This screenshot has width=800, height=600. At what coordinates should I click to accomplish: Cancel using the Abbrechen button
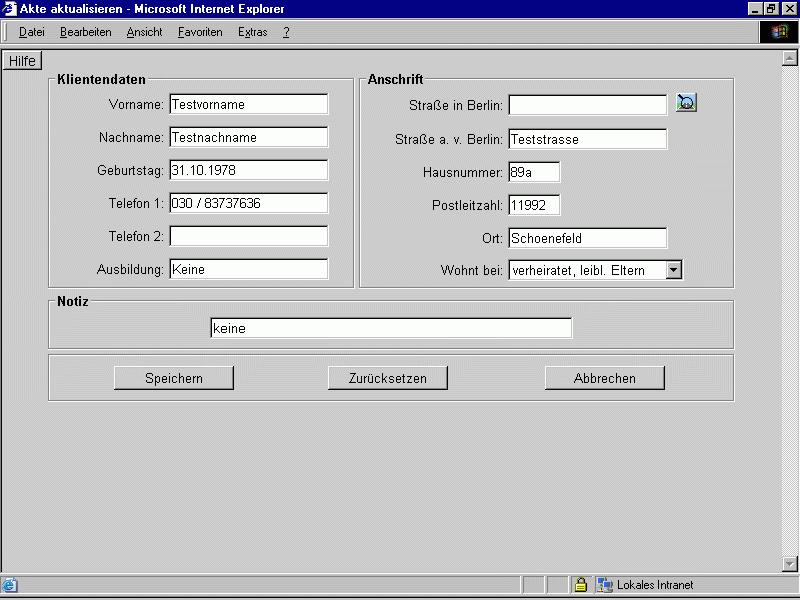(x=604, y=378)
